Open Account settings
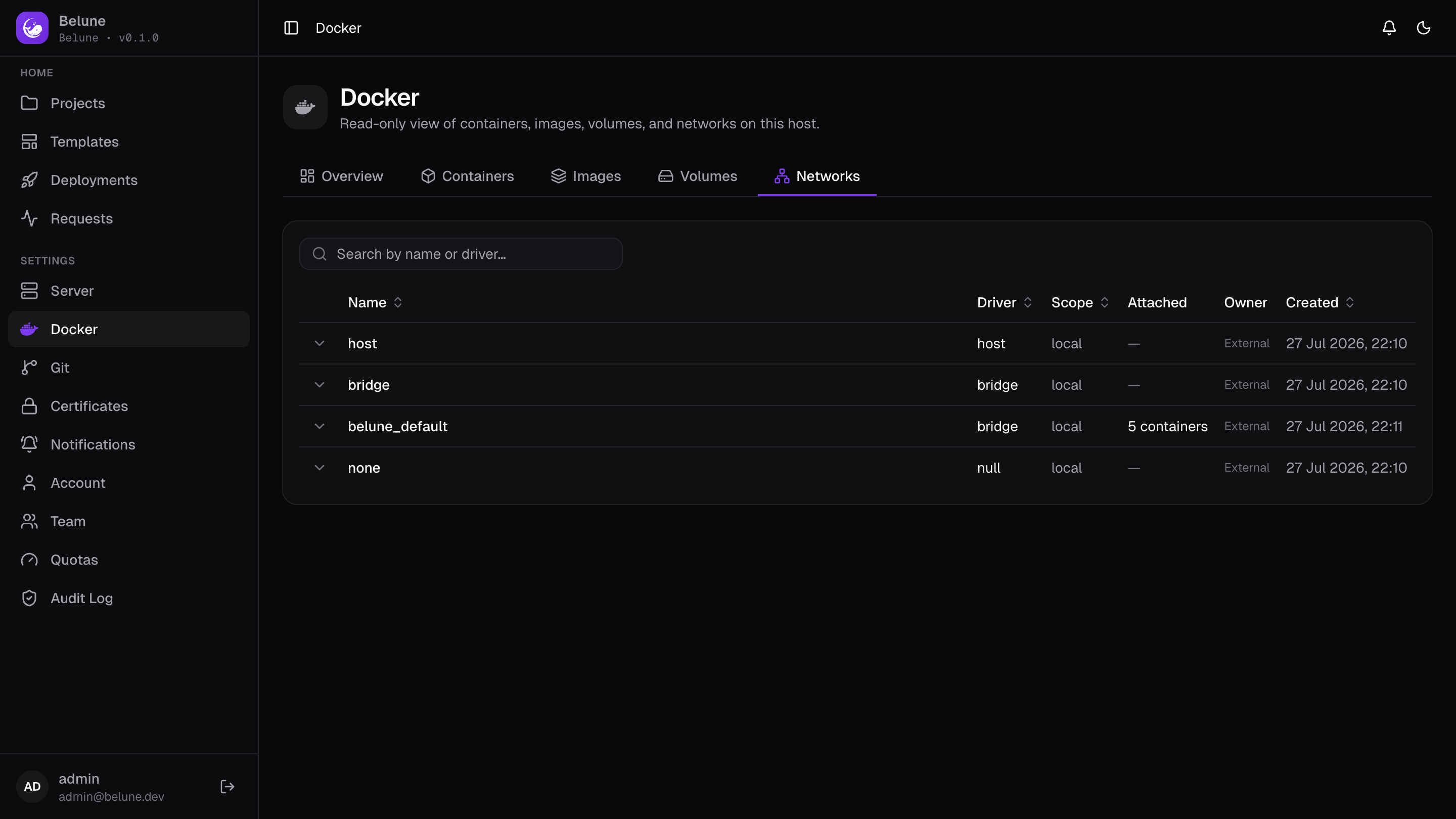Viewport: 1456px width, 819px height. [x=129, y=483]
